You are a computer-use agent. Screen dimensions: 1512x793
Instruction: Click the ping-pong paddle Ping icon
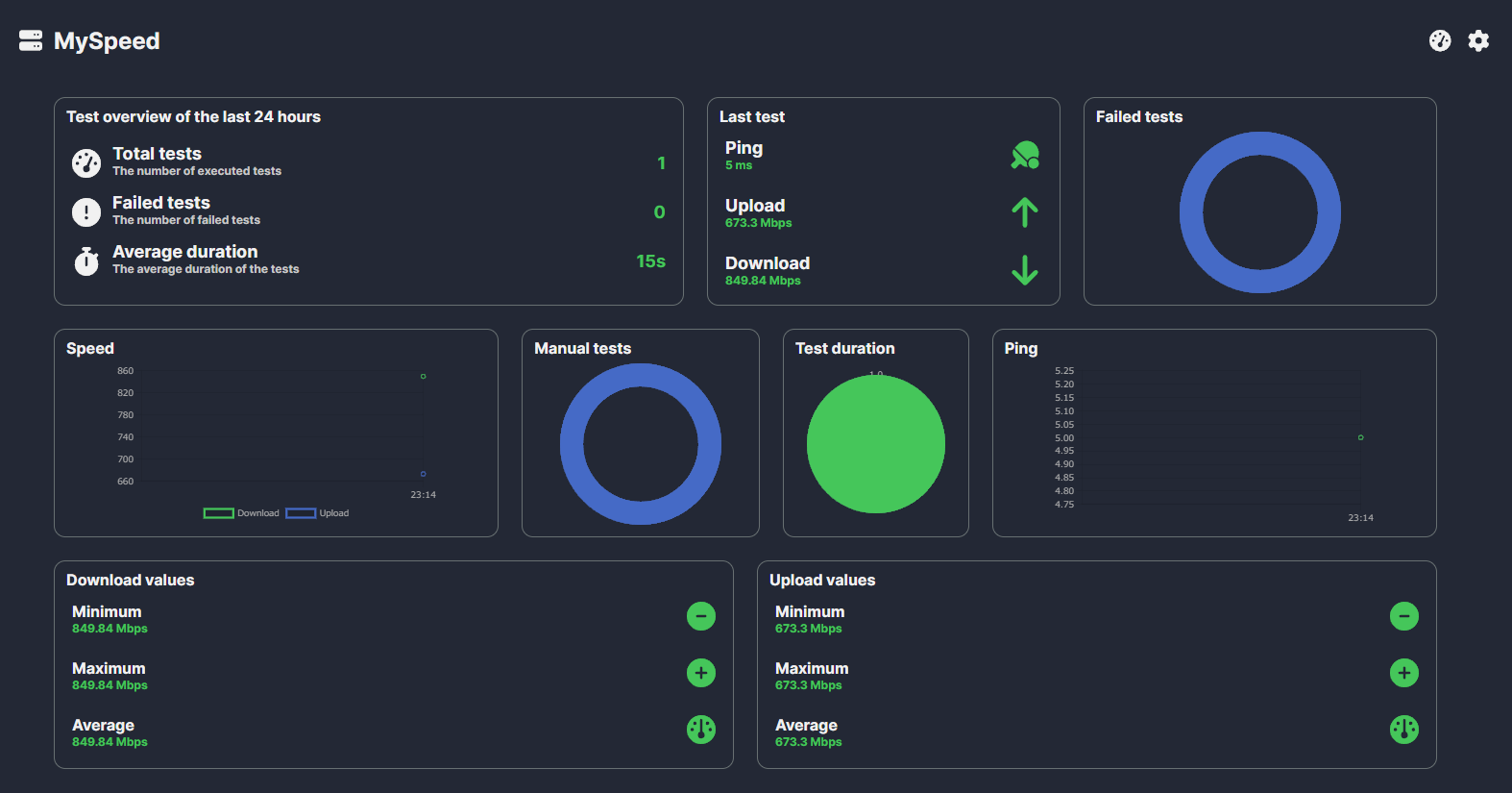coord(1025,155)
